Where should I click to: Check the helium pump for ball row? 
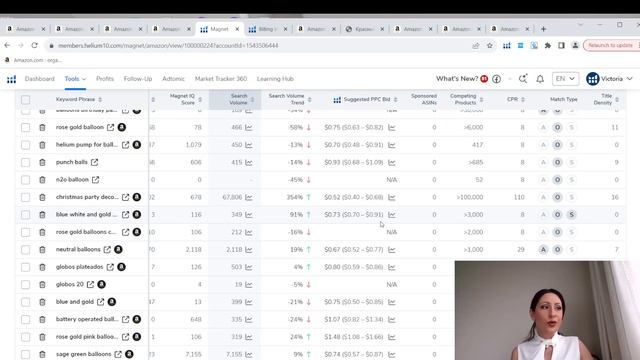25,145
